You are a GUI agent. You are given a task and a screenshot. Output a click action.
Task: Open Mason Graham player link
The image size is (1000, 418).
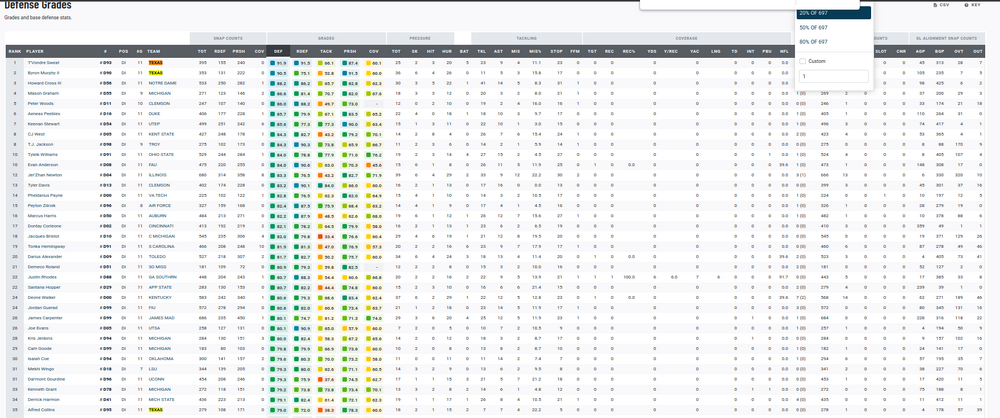coord(41,93)
